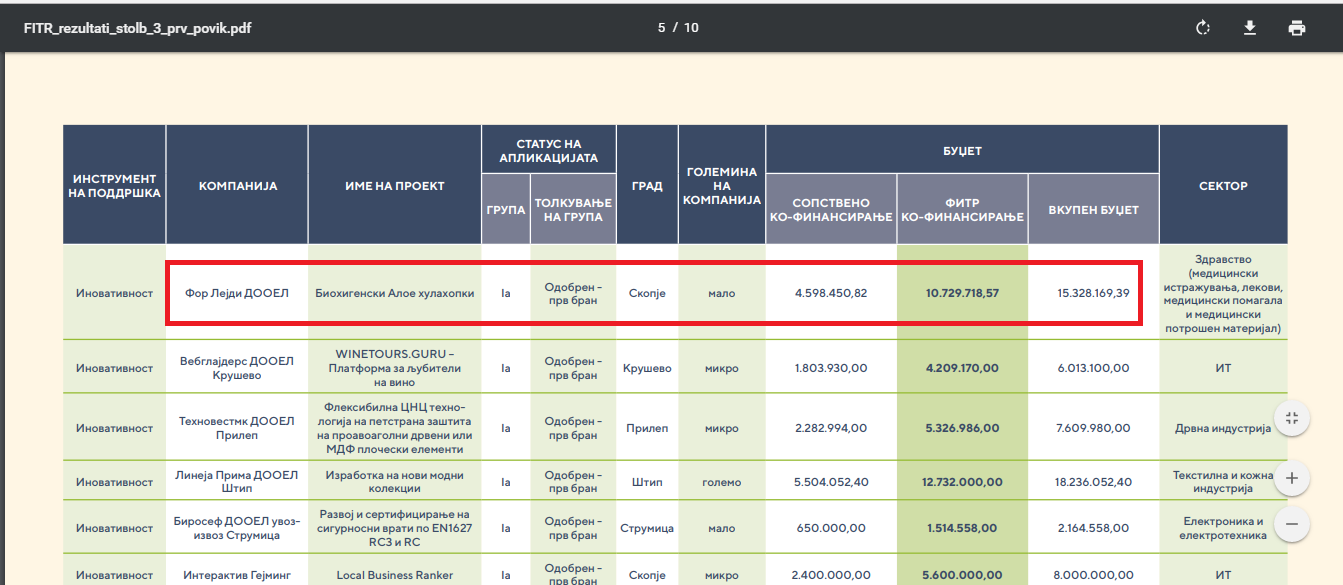
Task: Click total budget 2.164.558,00
Action: click(1093, 528)
